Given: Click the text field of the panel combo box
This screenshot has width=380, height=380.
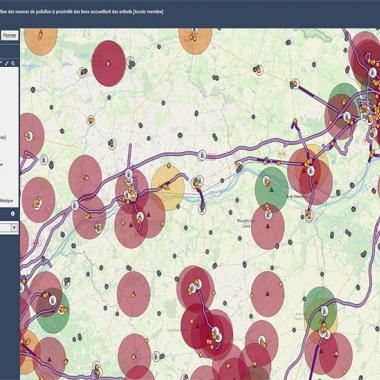Looking at the screenshot, I should pyautogui.click(x=6, y=228).
